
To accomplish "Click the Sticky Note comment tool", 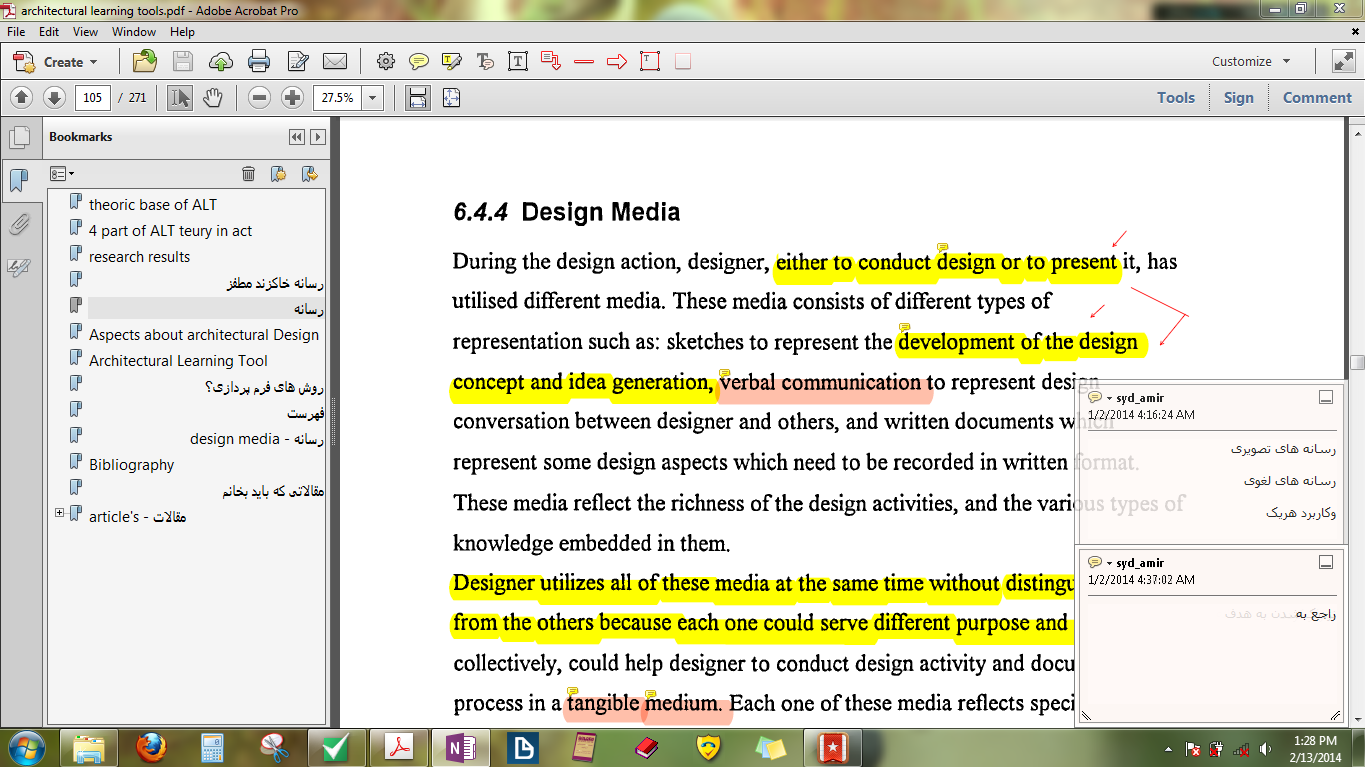I will [x=419, y=62].
